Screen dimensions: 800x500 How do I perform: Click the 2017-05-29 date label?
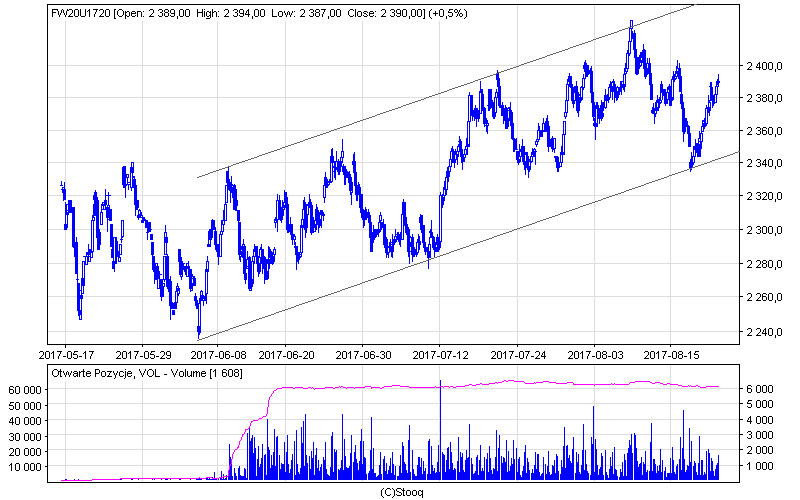tap(143, 355)
